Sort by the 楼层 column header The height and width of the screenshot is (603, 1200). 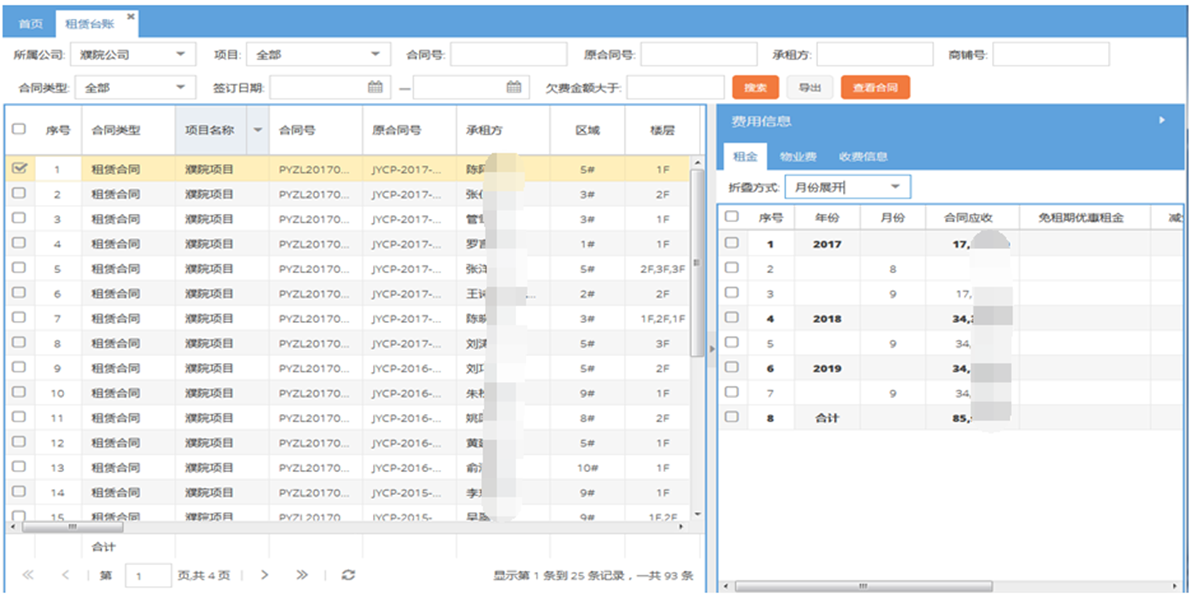click(662, 130)
